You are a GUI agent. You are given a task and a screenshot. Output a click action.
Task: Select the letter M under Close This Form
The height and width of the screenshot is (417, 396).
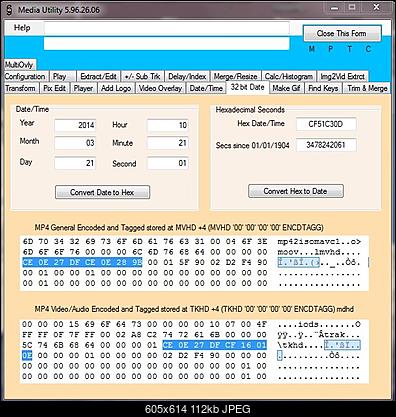(x=312, y=49)
